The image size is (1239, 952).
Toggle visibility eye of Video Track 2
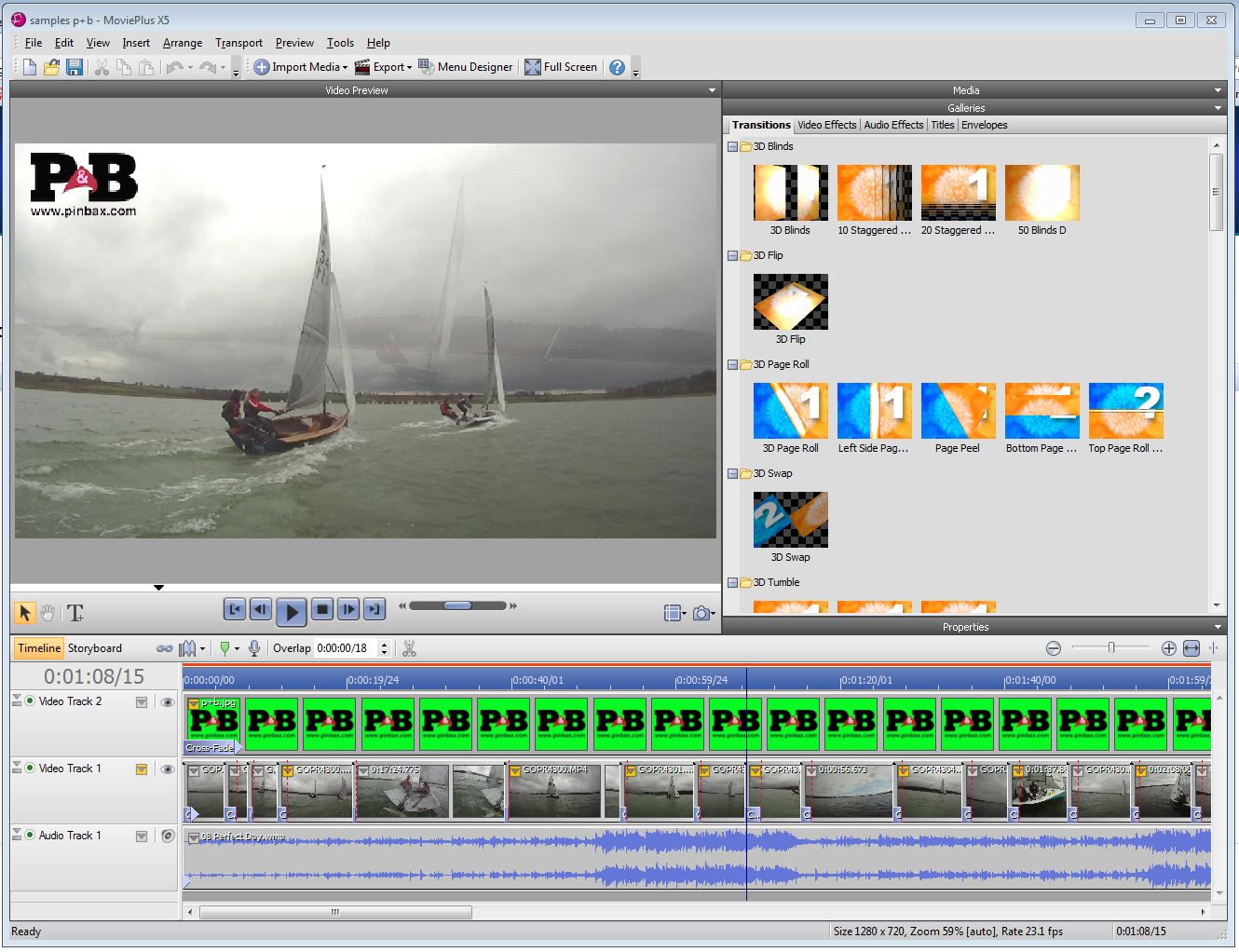(168, 702)
